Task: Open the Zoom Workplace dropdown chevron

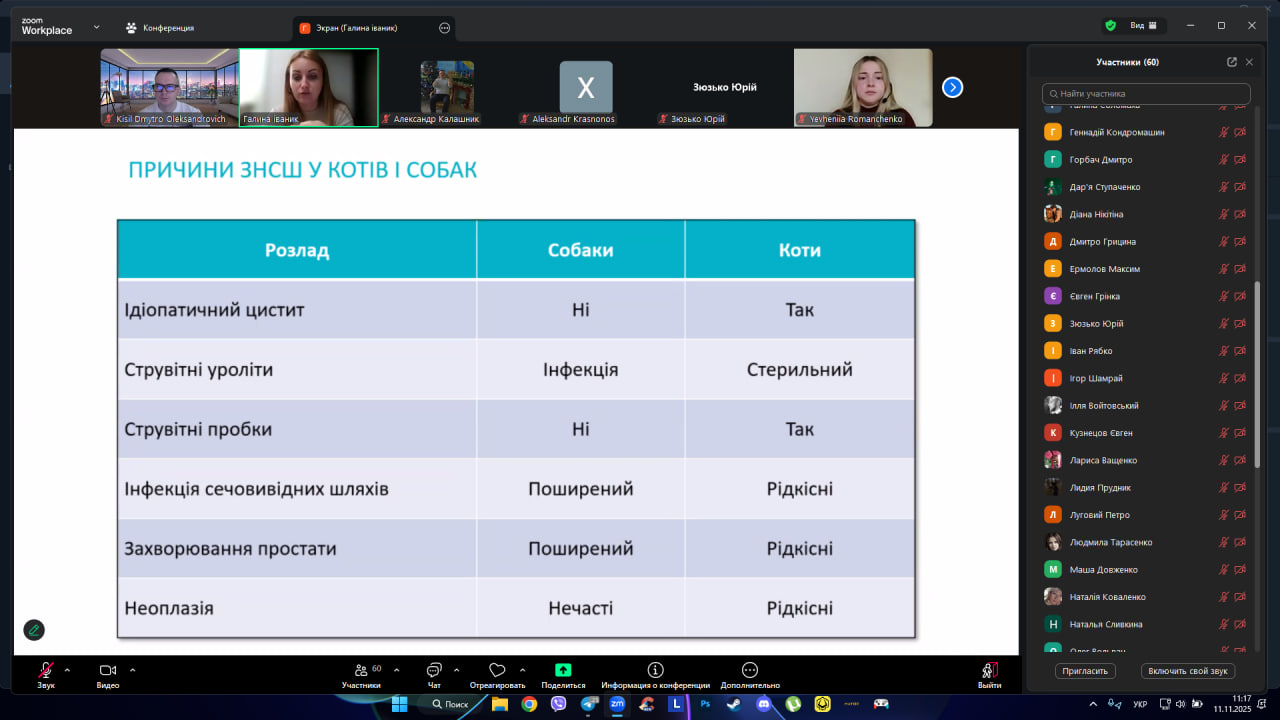Action: (x=97, y=27)
